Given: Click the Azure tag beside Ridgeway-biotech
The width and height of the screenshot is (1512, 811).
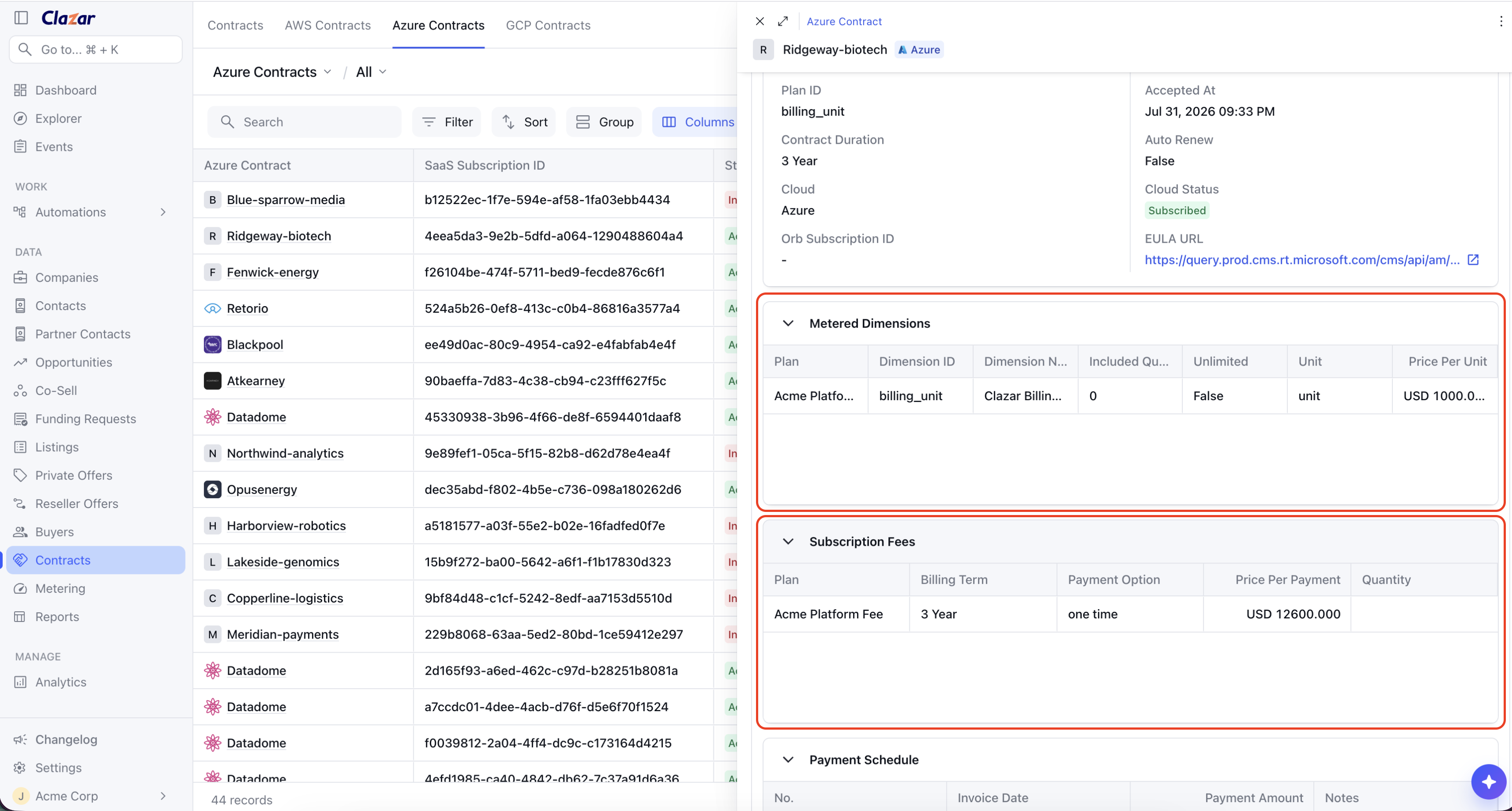Looking at the screenshot, I should 919,49.
